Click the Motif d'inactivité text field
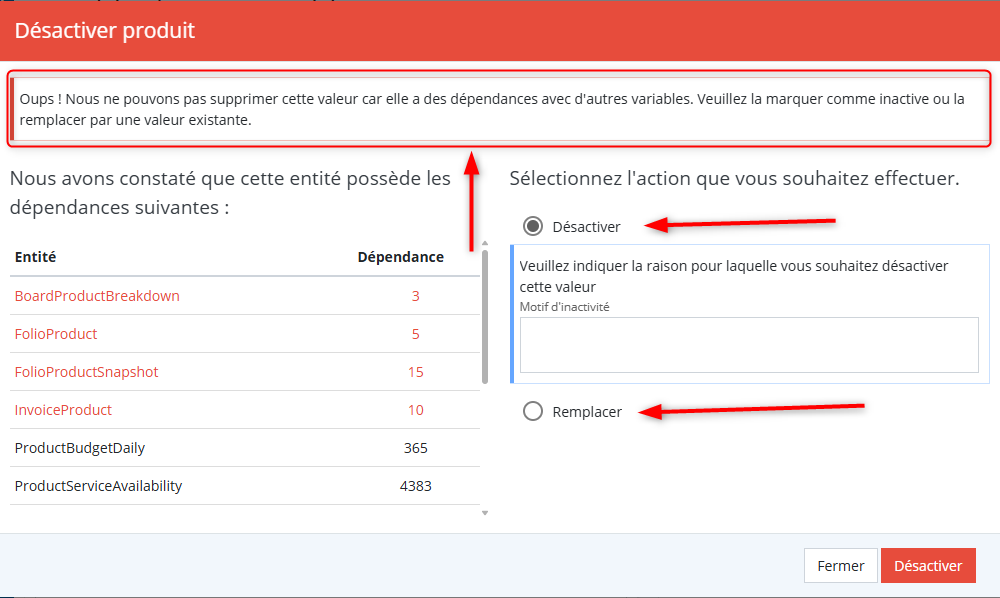1000x598 pixels. (748, 345)
